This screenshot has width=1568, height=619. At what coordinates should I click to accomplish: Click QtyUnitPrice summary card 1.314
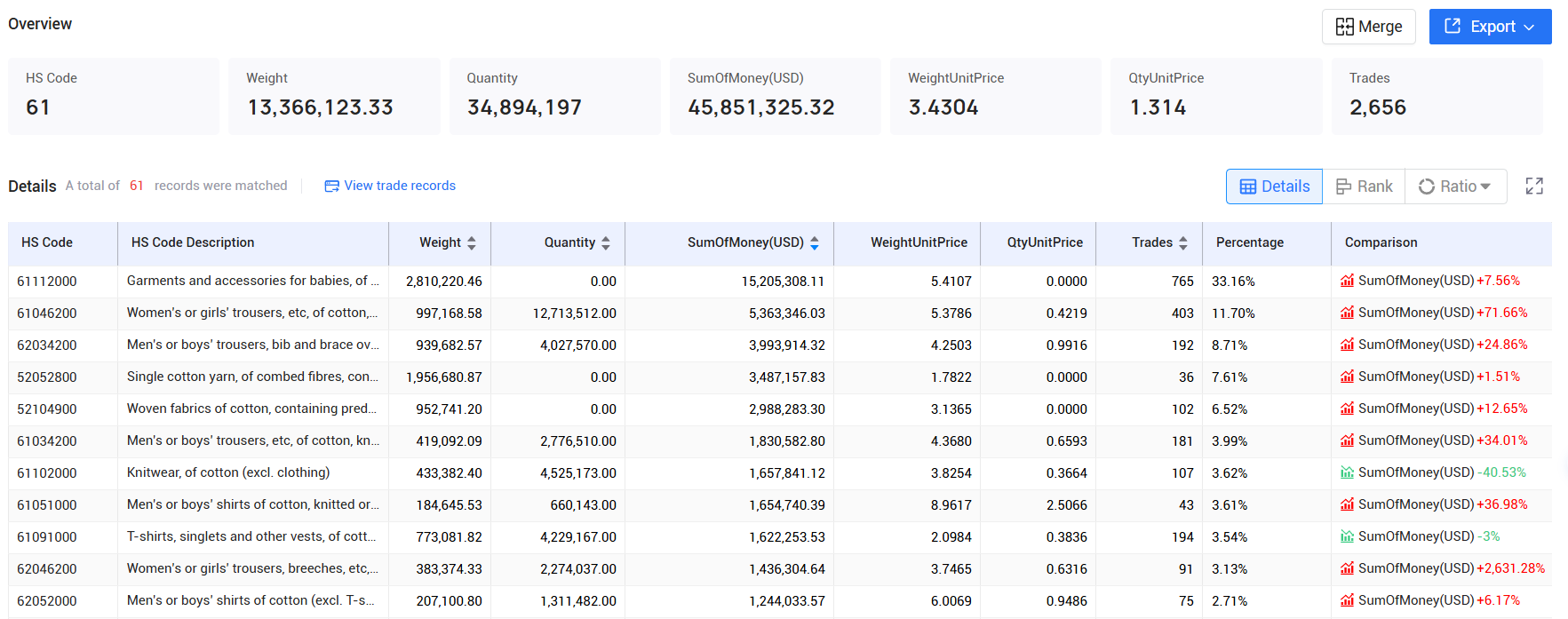pyautogui.click(x=1216, y=96)
